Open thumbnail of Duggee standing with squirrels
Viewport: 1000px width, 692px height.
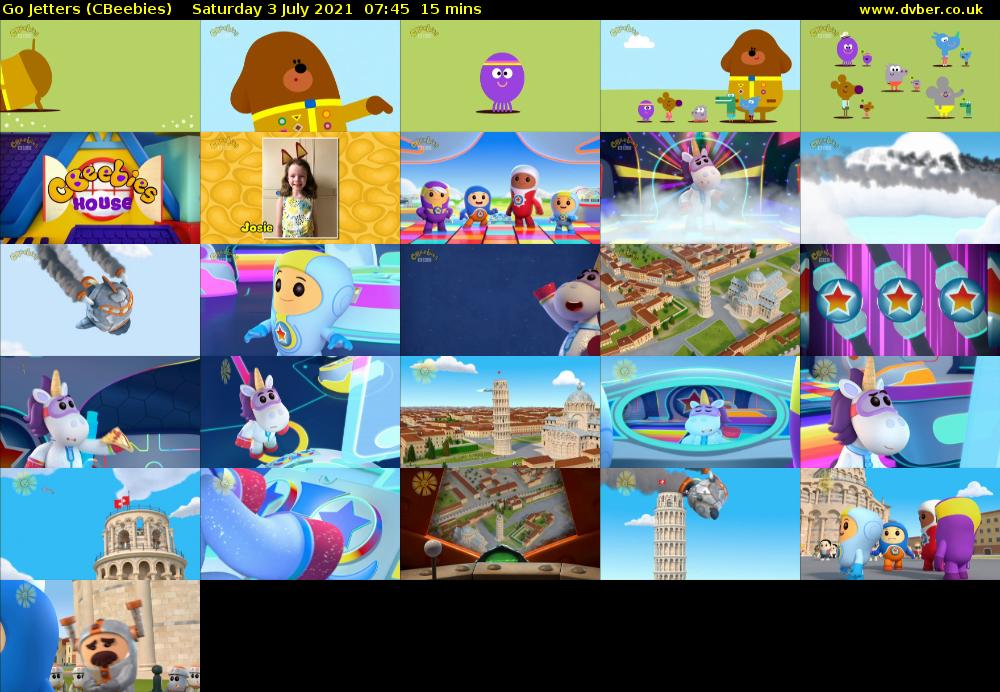click(x=700, y=76)
